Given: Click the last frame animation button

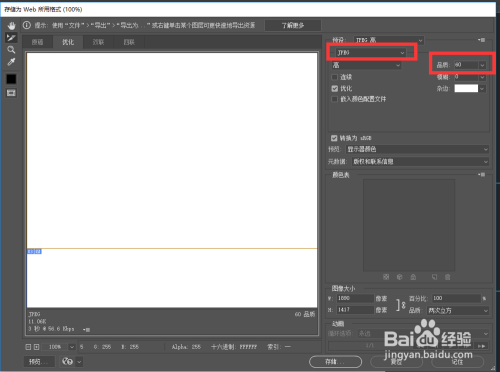Looking at the screenshot, I should [481, 346].
